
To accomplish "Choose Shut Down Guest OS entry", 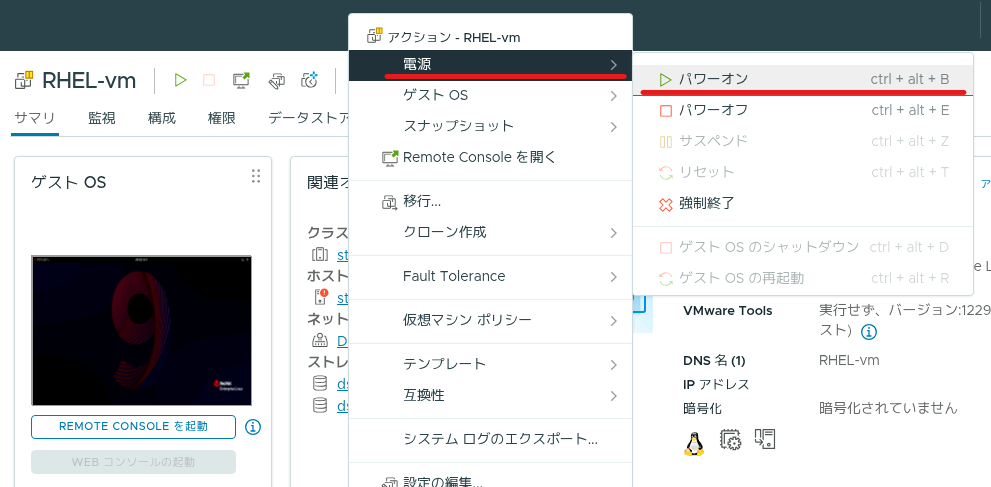I will coord(803,247).
